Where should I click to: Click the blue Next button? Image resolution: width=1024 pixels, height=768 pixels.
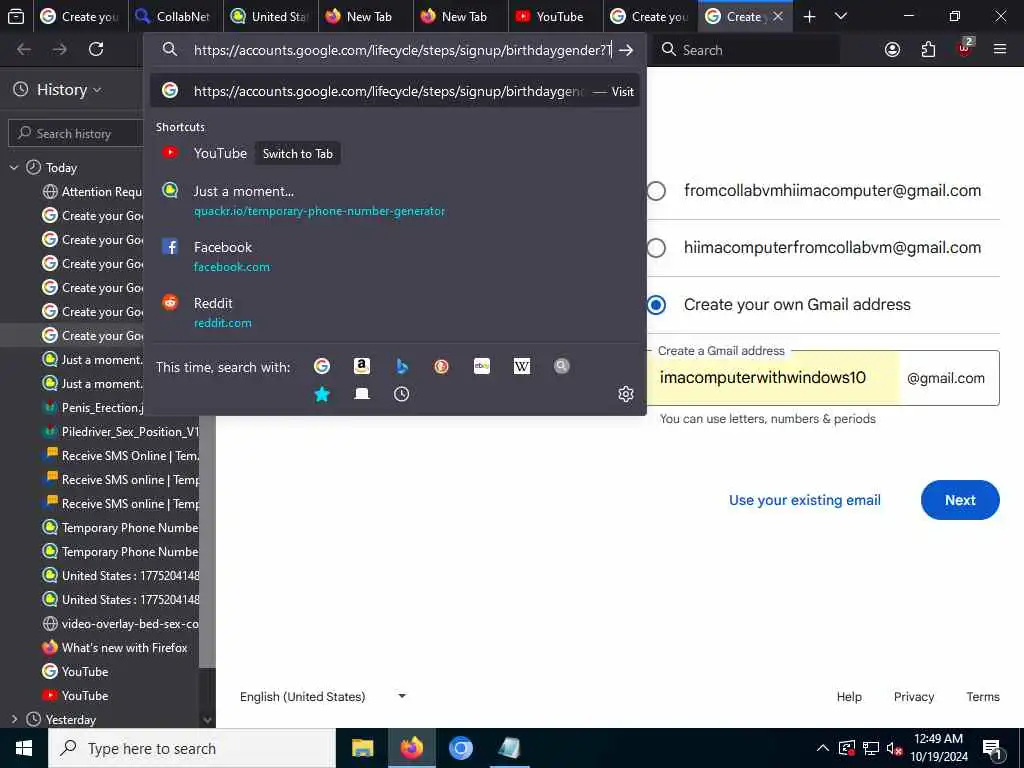point(960,500)
